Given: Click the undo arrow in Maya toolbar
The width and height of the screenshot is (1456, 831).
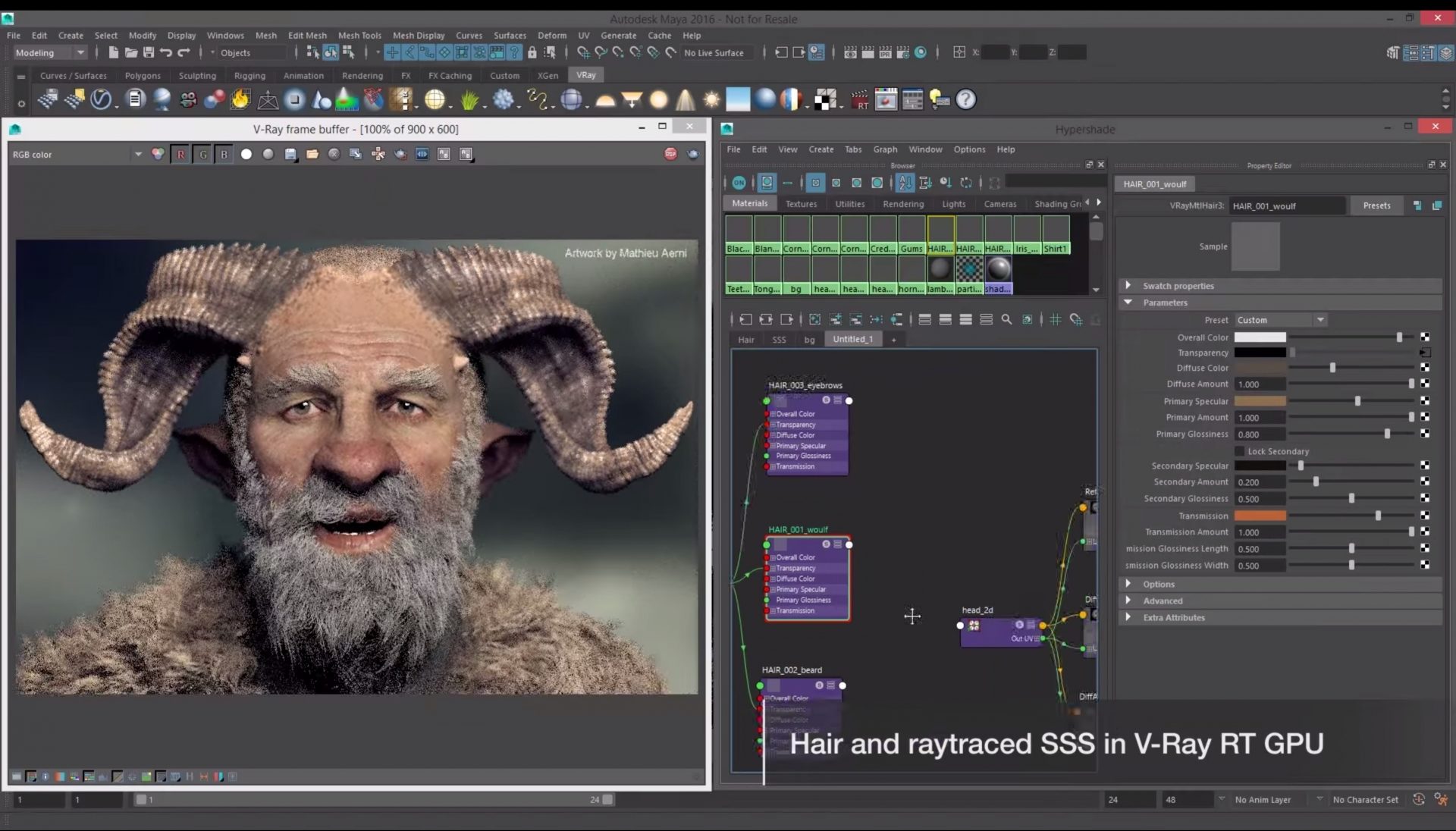Looking at the screenshot, I should click(165, 52).
